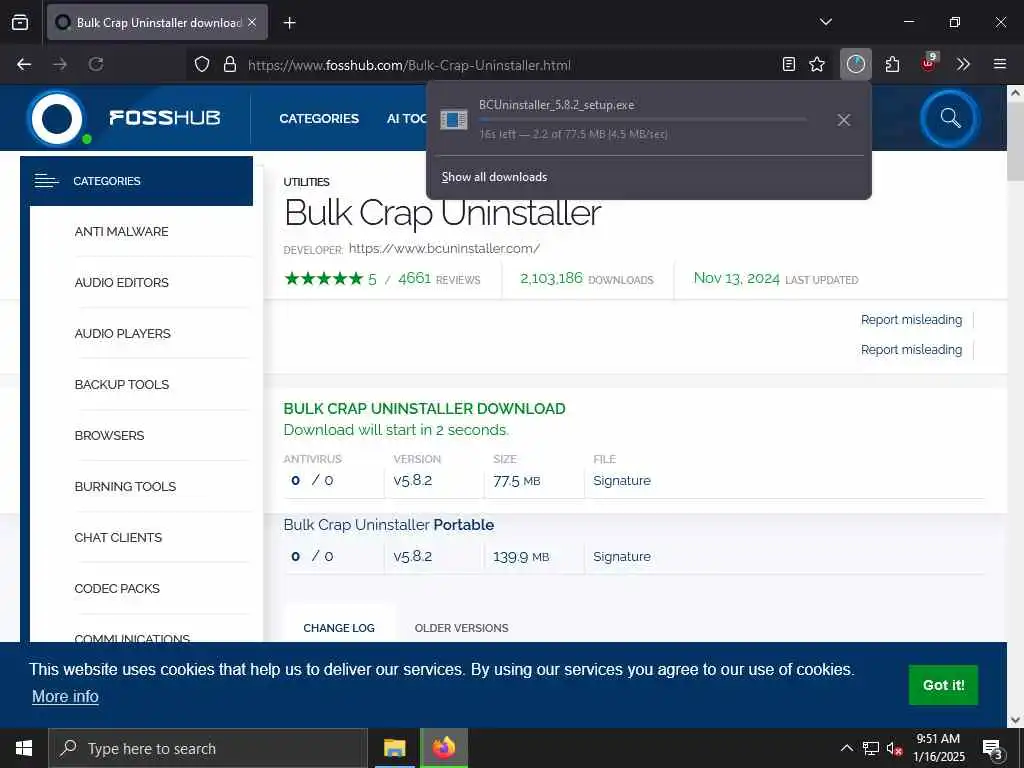Click the taskbar search box
Screen dimensions: 1024x768
[x=208, y=748]
